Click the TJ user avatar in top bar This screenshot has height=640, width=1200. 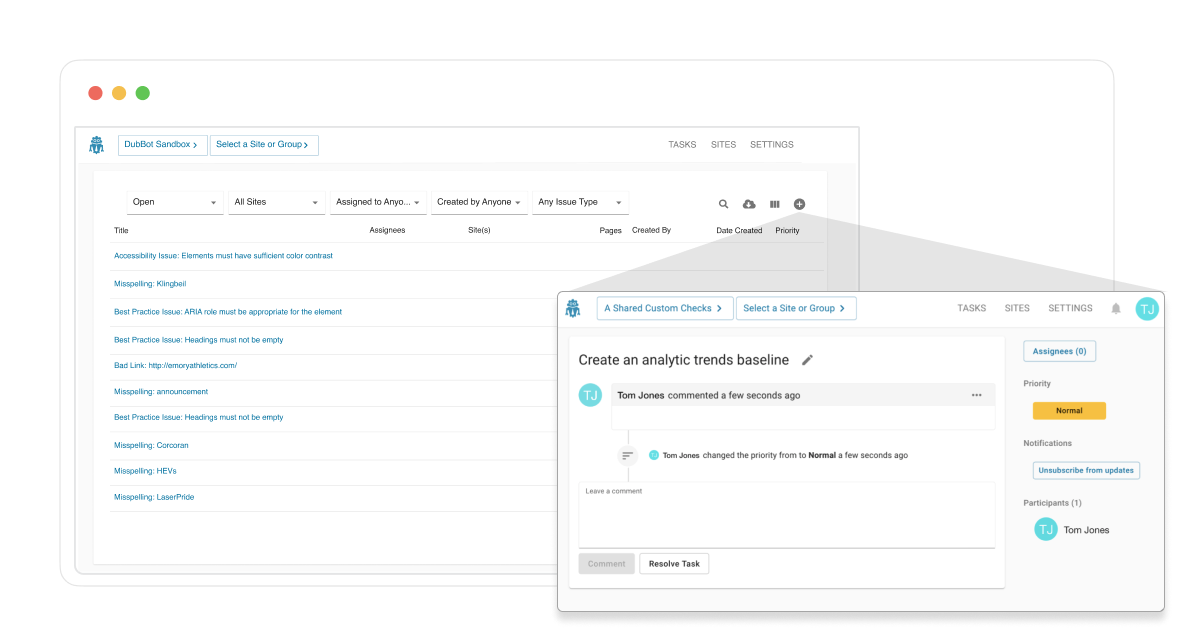click(x=1147, y=309)
